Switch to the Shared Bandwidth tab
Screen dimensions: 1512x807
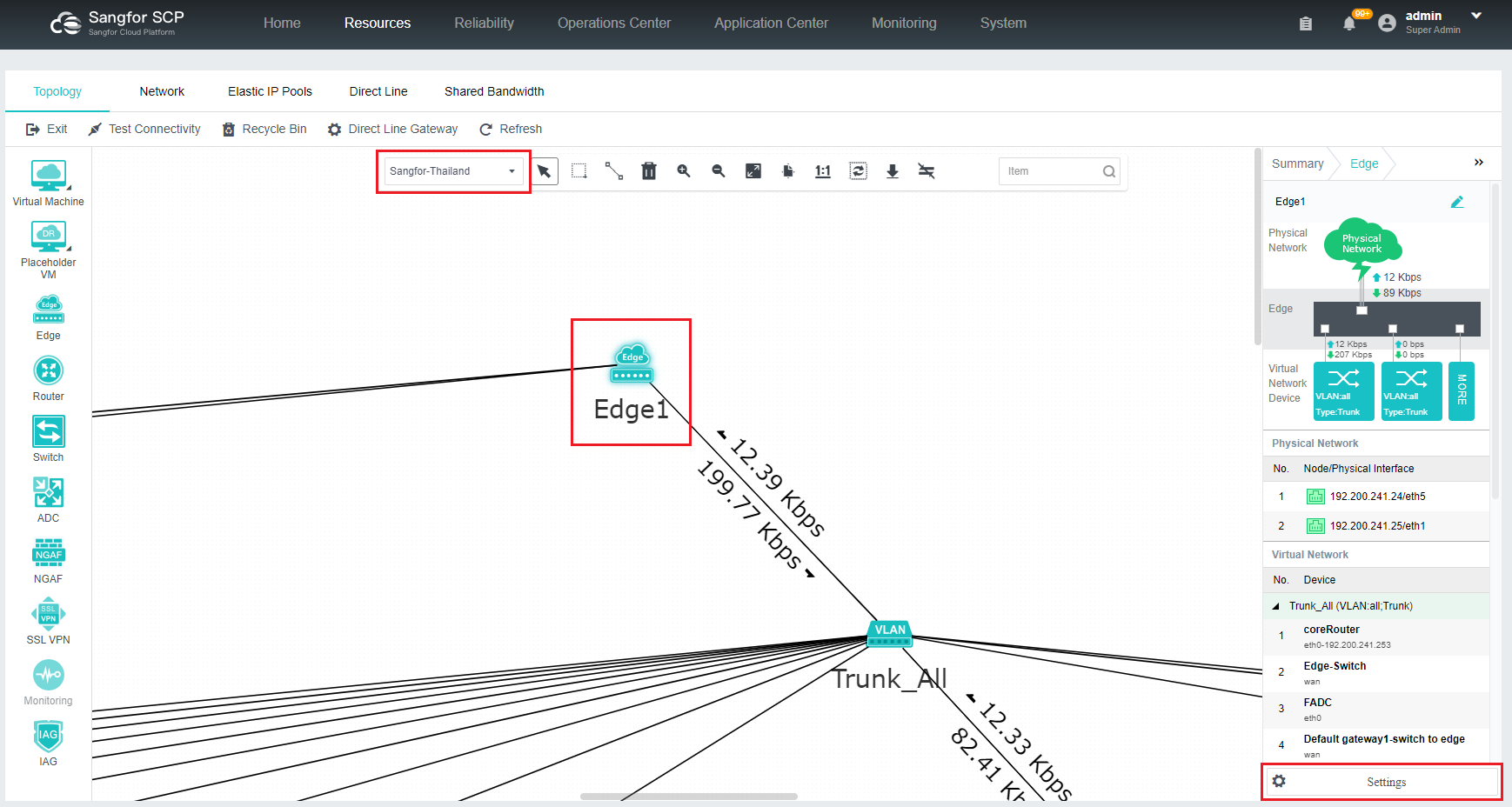coord(494,91)
